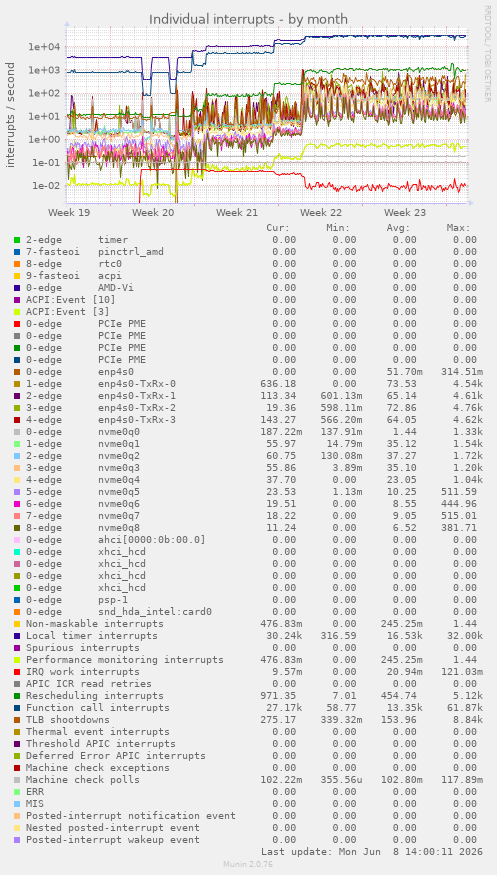Click the blue swatch beside 7-fasteoi pinctrl_amd

[17, 252]
